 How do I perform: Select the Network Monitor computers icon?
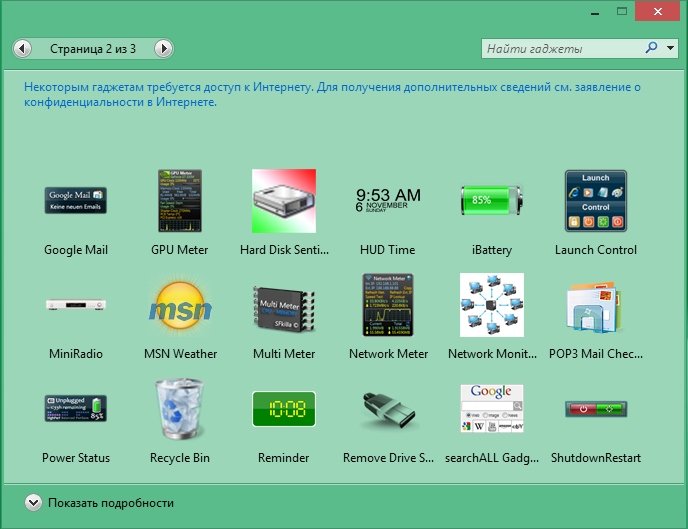pos(491,305)
